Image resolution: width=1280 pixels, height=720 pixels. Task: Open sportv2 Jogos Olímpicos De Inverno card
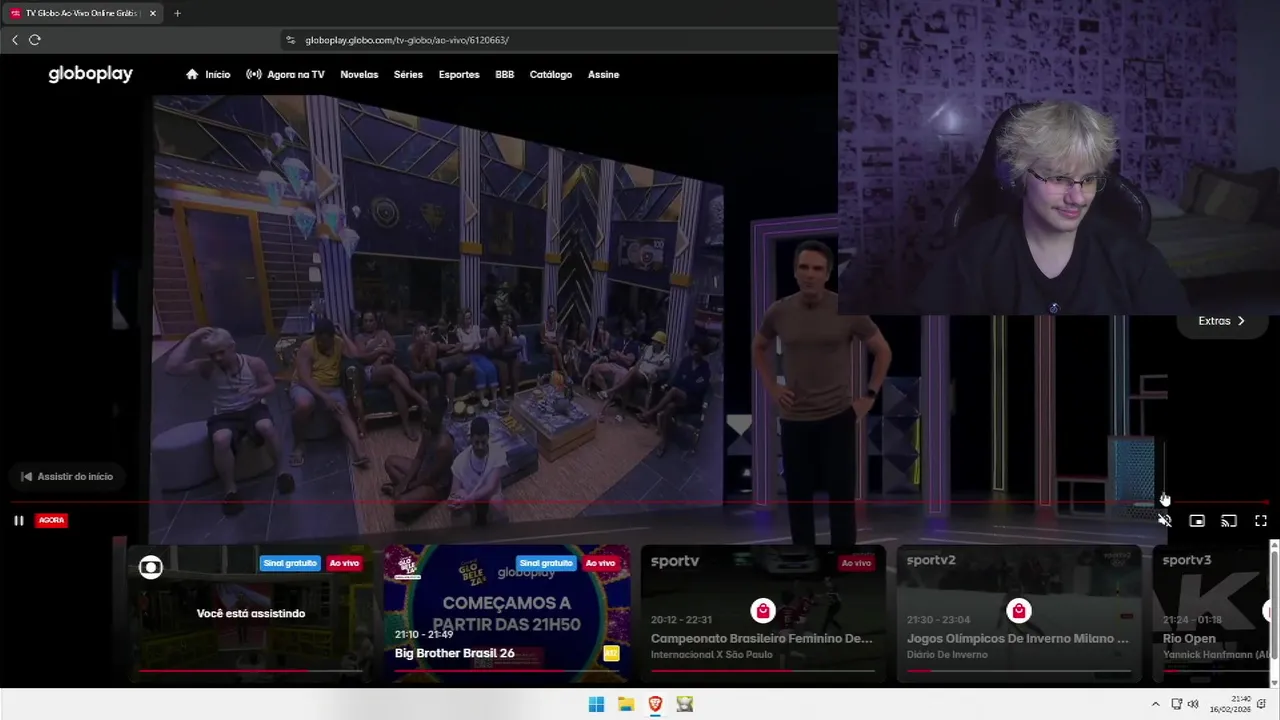[x=1019, y=614]
